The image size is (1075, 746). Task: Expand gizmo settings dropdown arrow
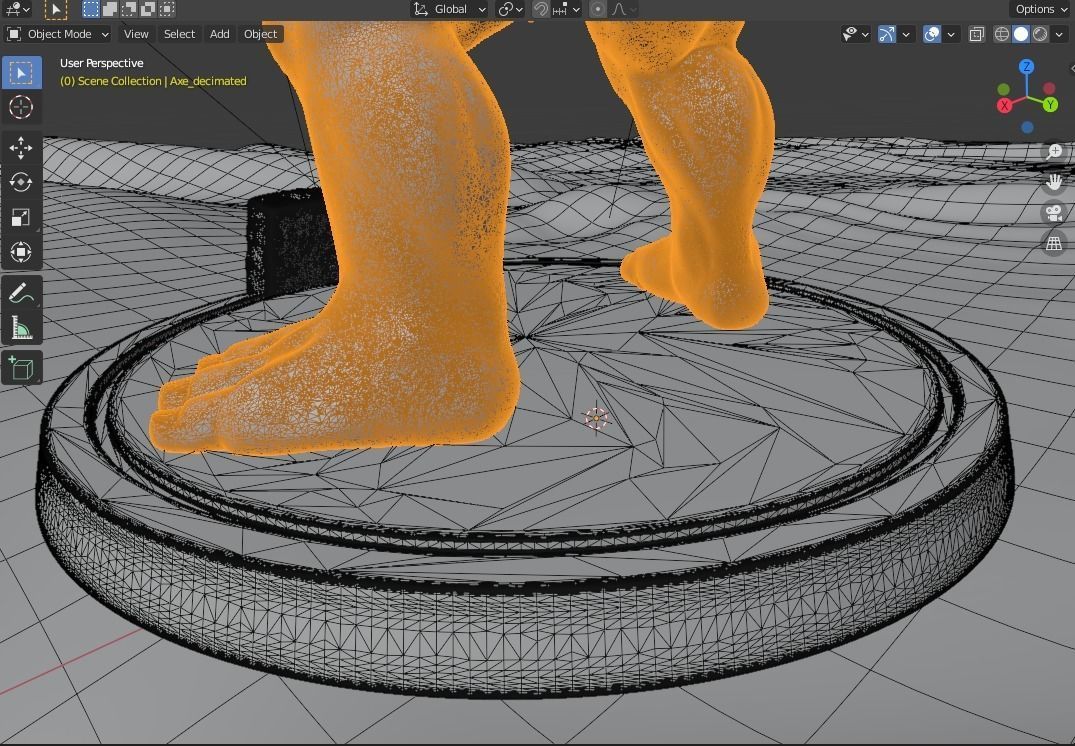pos(906,34)
